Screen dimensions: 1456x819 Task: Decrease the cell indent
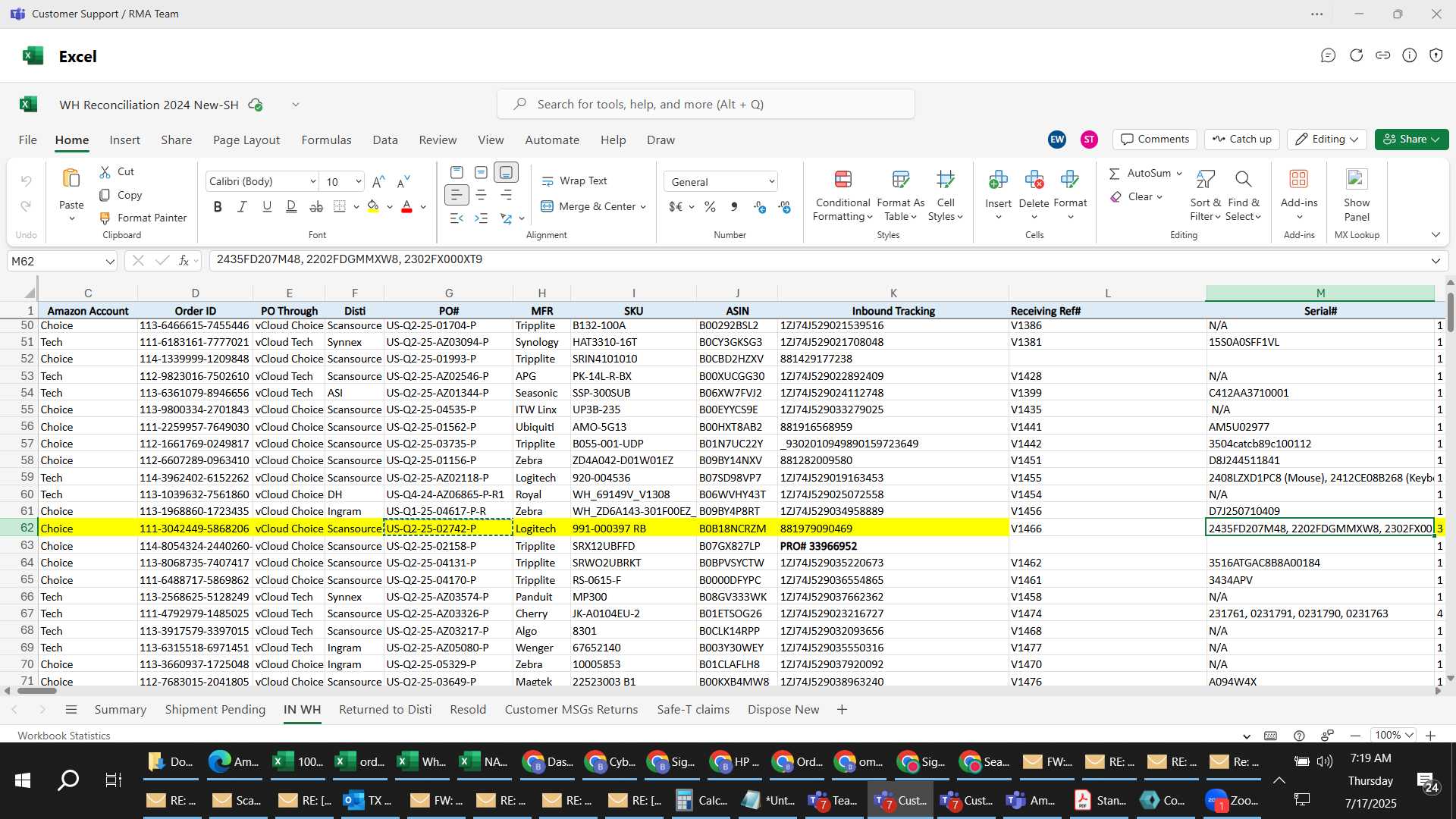[x=457, y=218]
